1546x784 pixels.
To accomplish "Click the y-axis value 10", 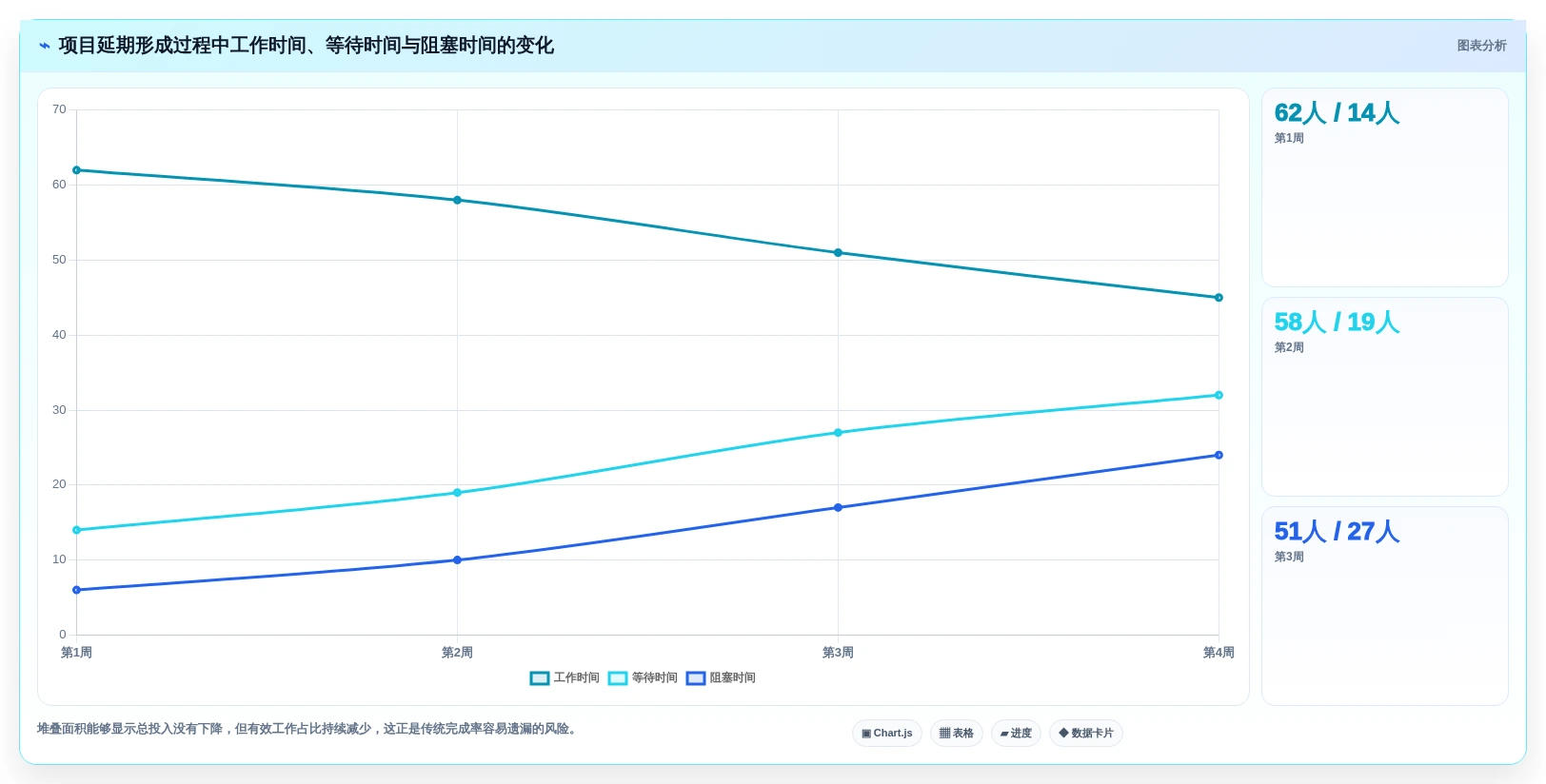I will tap(59, 559).
